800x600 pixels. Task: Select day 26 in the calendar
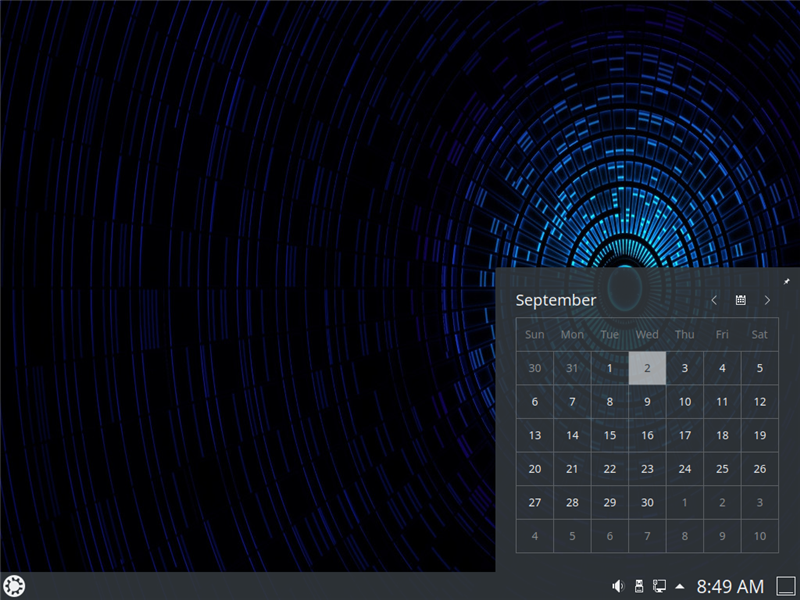[760, 469]
